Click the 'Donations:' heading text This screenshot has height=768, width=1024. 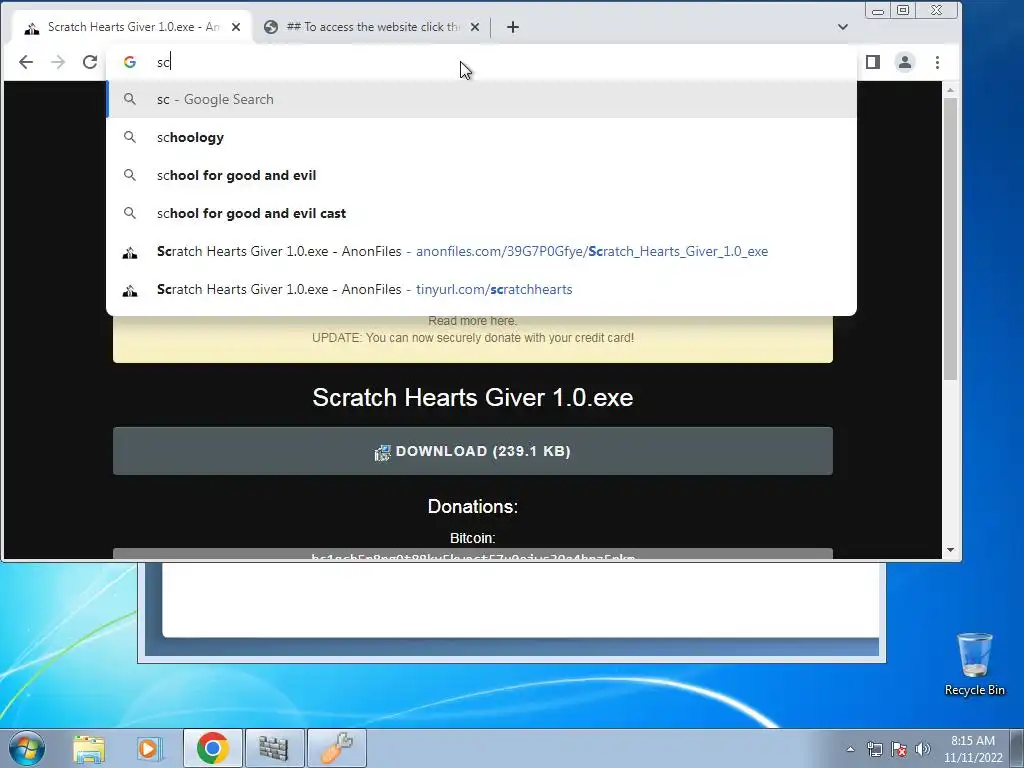[473, 506]
